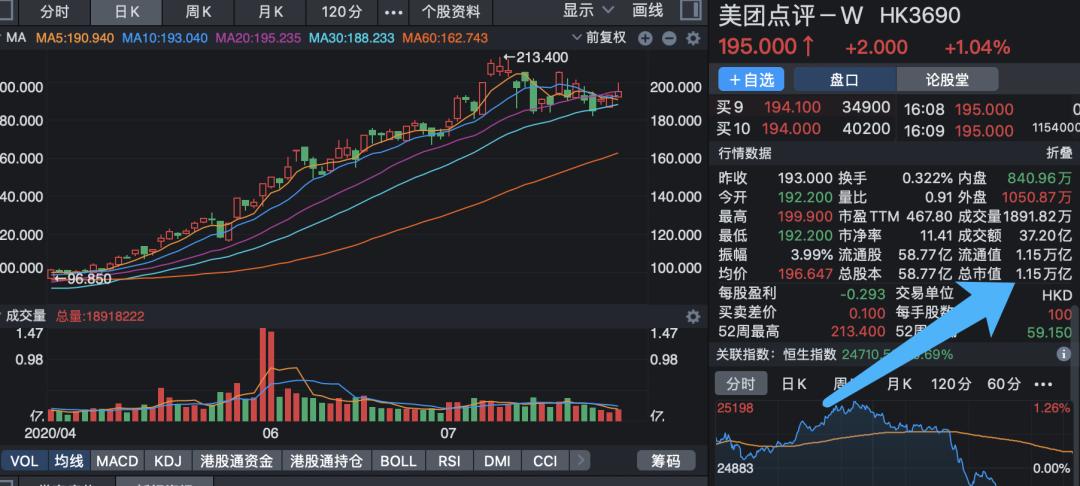The image size is (1080, 486).
Task: Show more indicator tabs with right arrow
Action: point(581,461)
